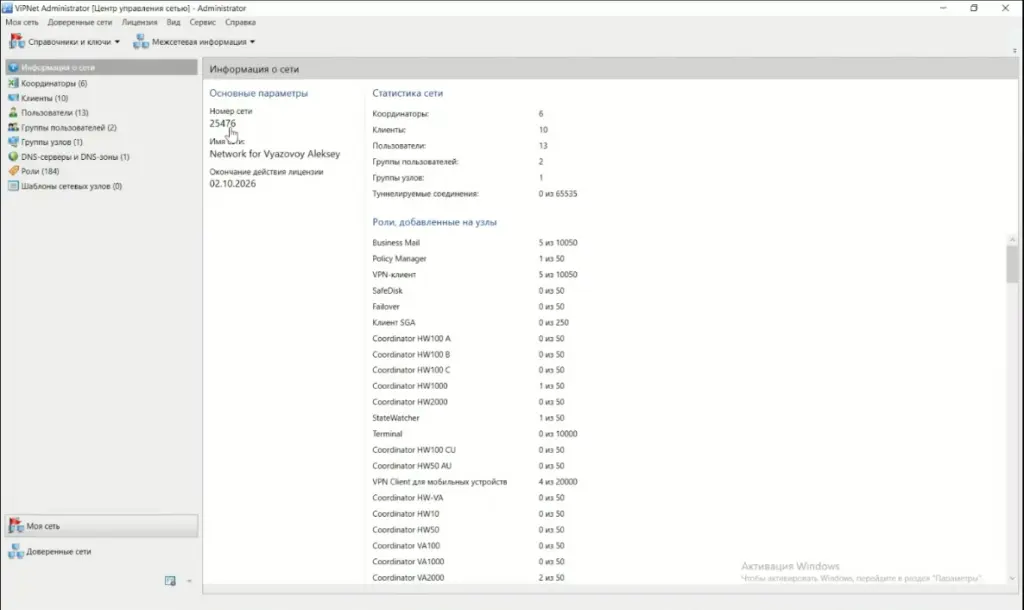
Task: Open the Межсетевая информация dropdown arrow
Action: [253, 42]
